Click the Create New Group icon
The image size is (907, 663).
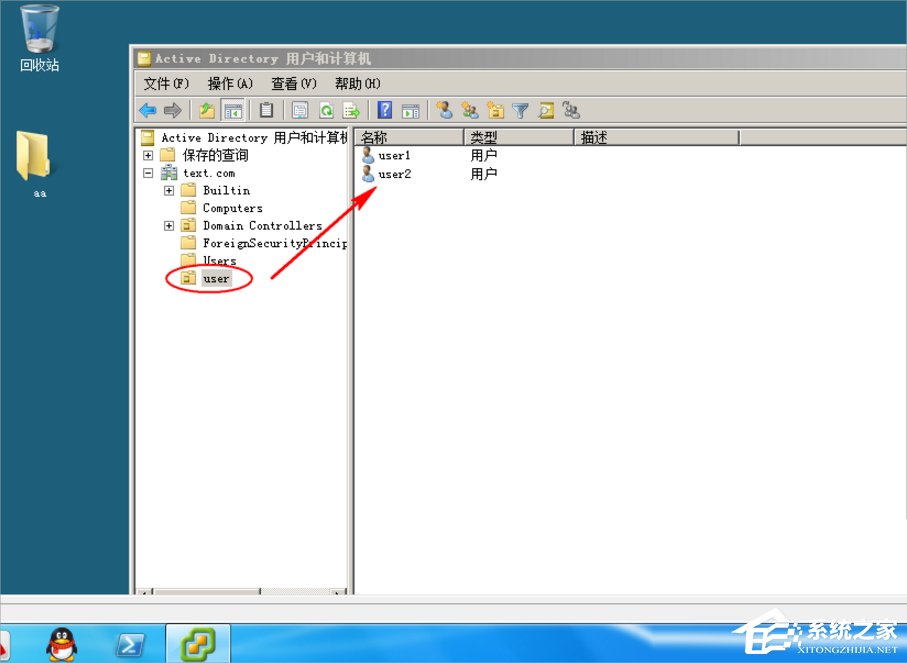point(470,110)
